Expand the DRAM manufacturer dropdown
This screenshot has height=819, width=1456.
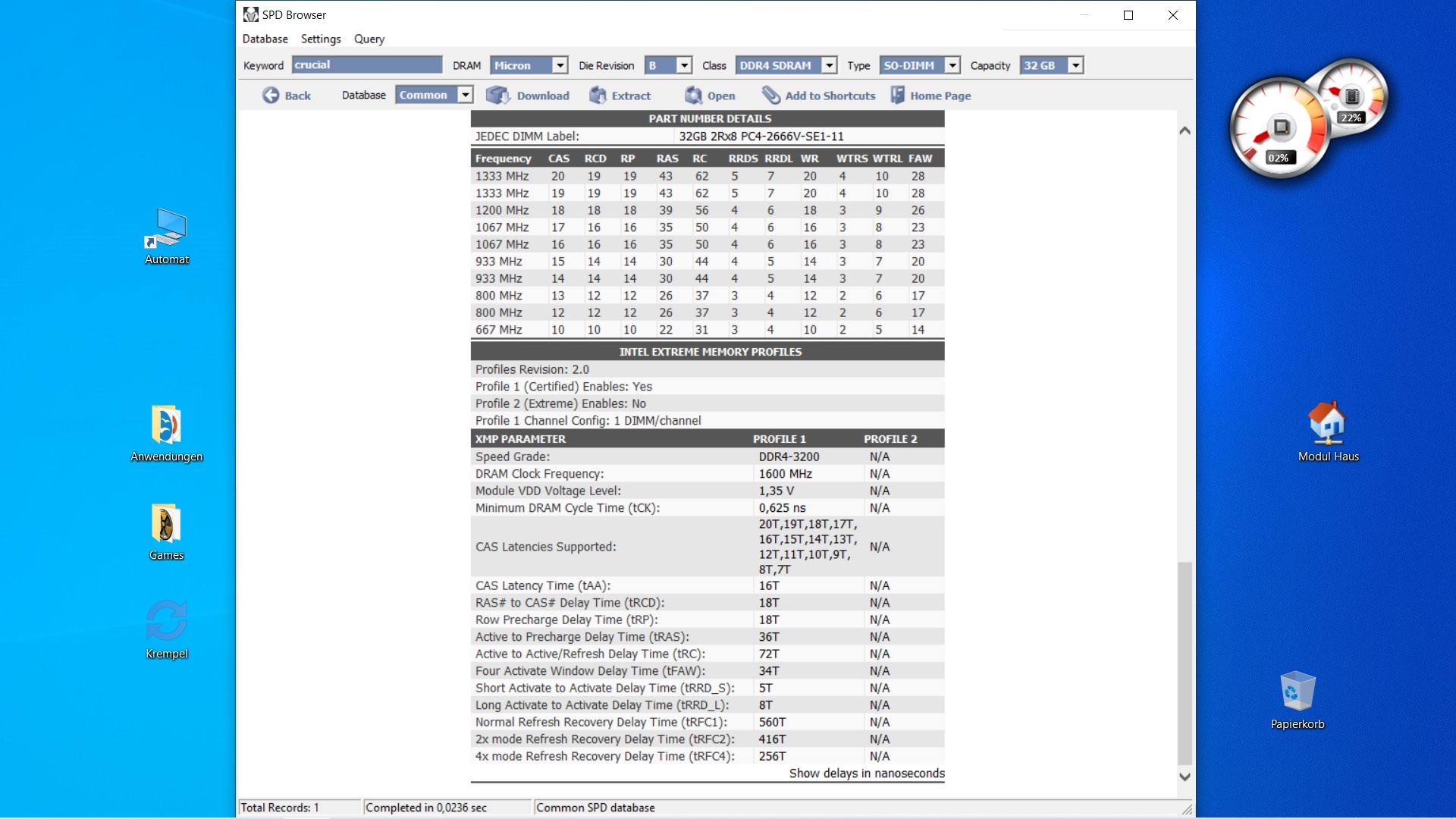pyautogui.click(x=560, y=65)
